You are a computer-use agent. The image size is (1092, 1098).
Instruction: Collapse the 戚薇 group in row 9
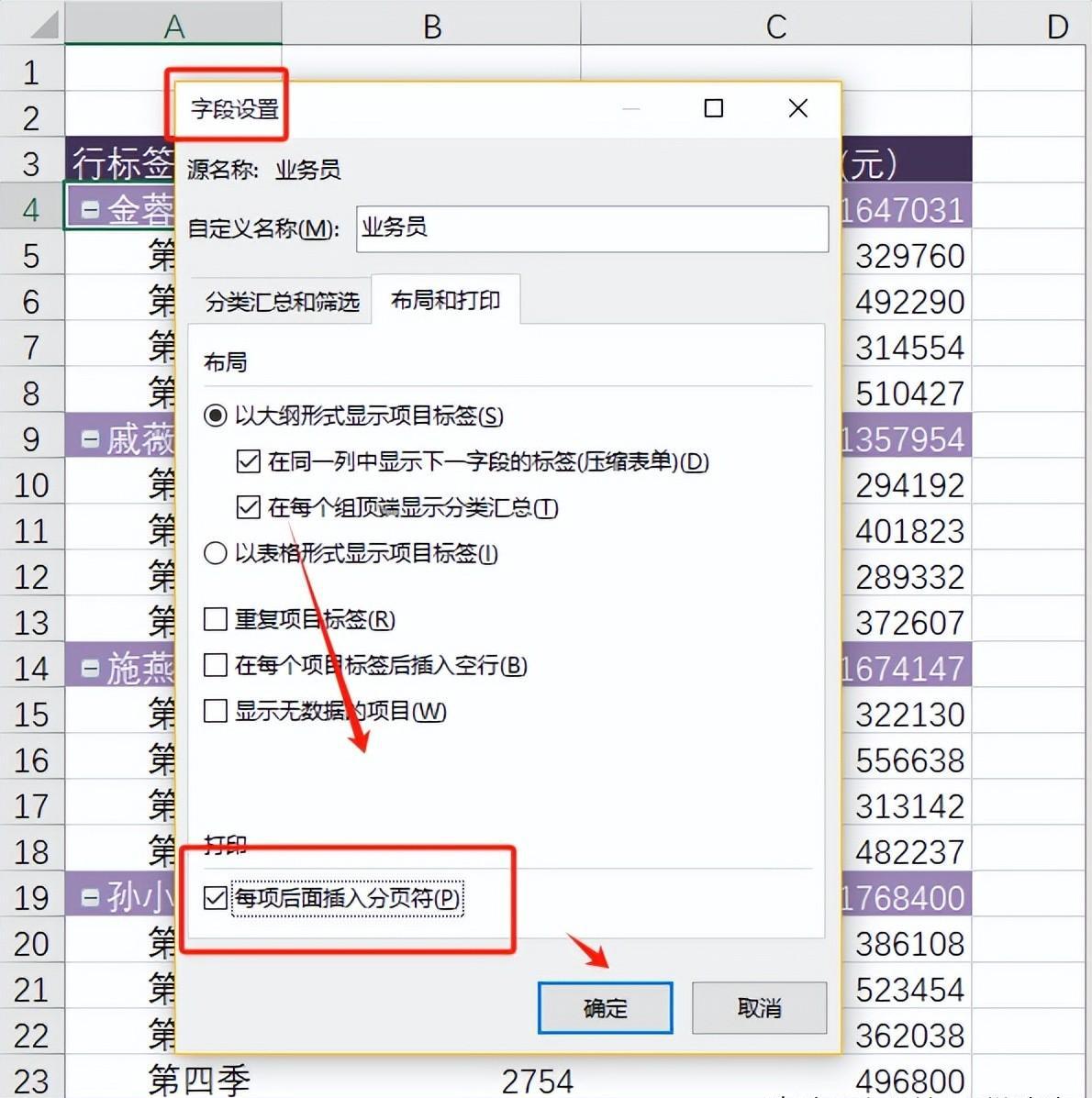(x=90, y=439)
